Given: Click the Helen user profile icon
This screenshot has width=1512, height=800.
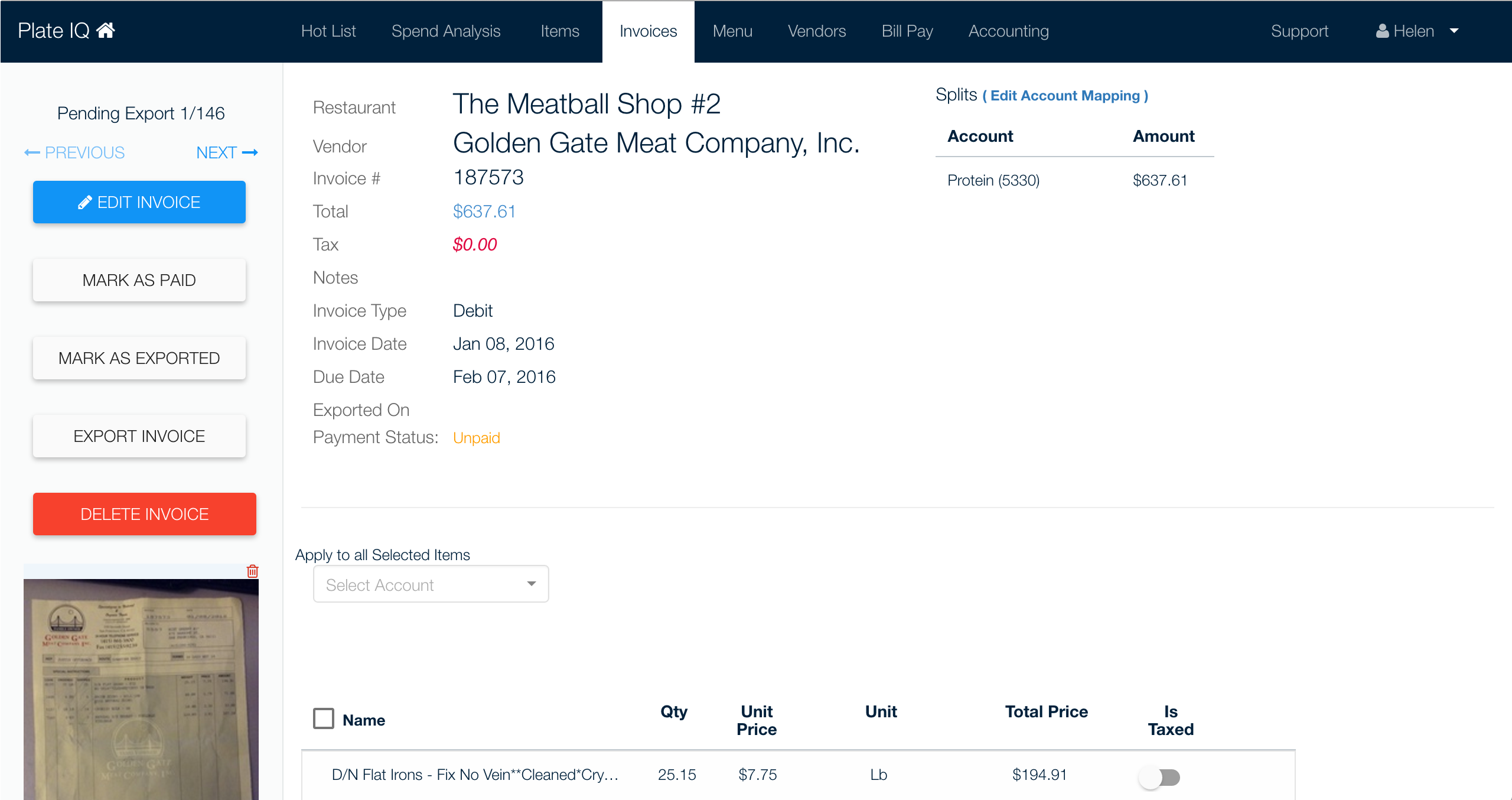Looking at the screenshot, I should [x=1382, y=31].
